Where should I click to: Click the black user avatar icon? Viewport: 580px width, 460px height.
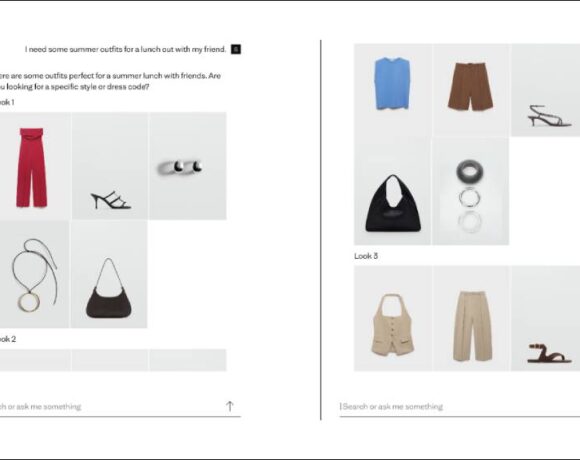point(236,49)
